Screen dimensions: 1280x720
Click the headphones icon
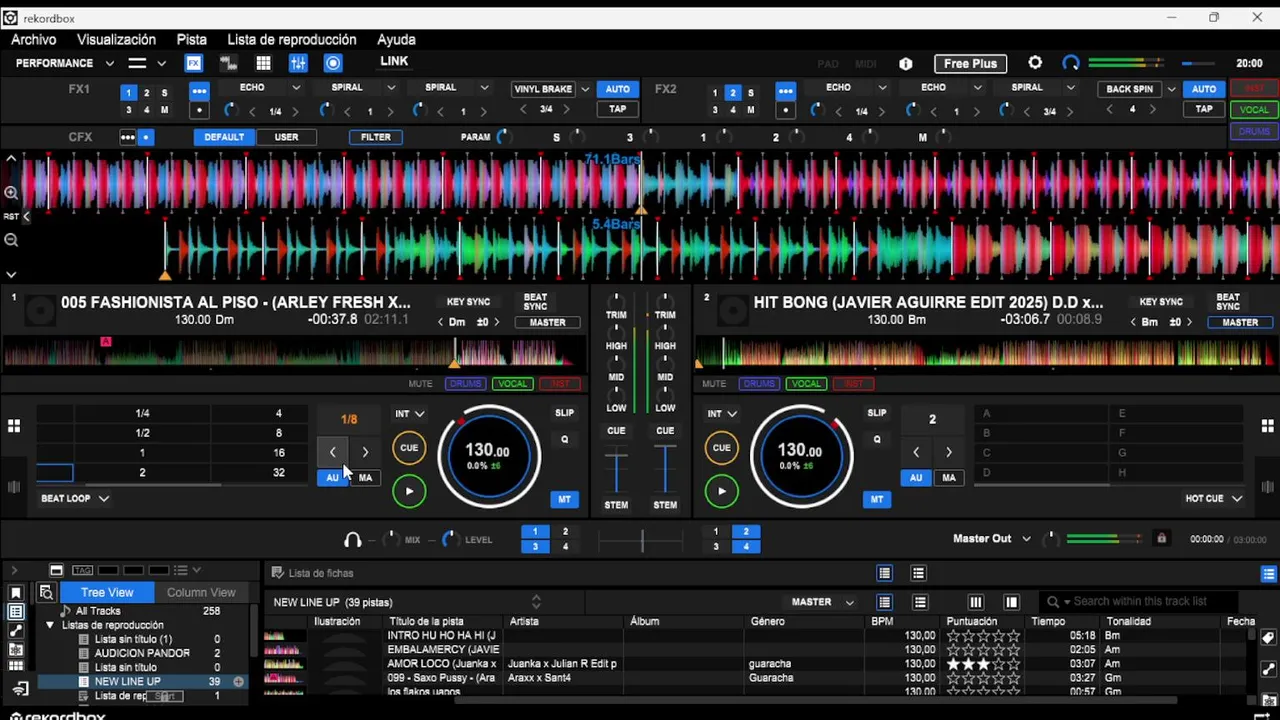(x=352, y=539)
